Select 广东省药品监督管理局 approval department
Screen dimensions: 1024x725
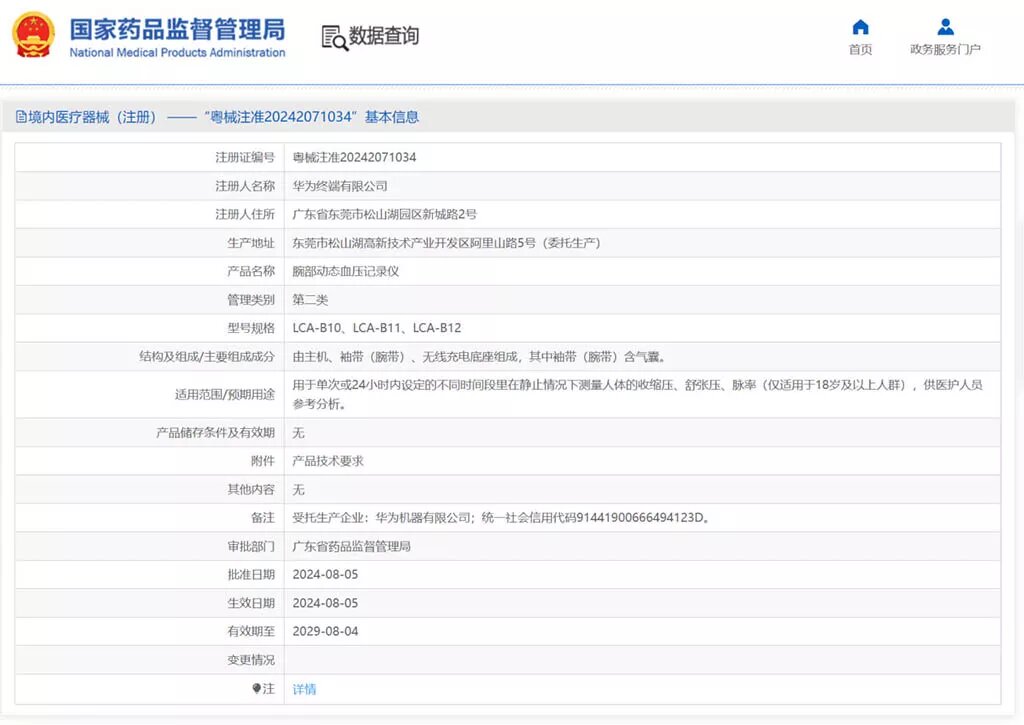(351, 546)
